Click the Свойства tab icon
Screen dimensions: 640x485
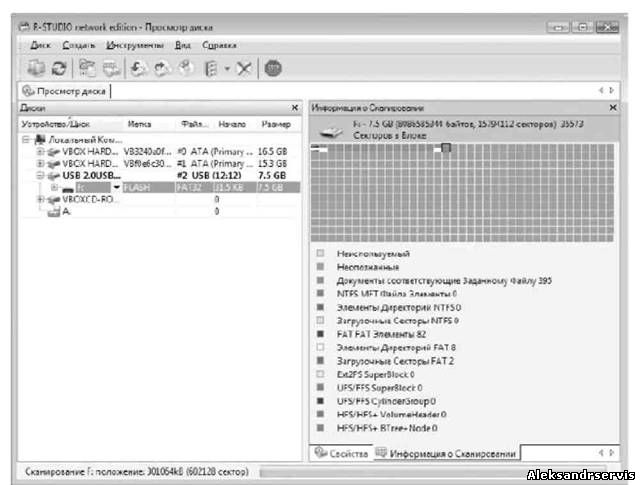(x=320, y=452)
